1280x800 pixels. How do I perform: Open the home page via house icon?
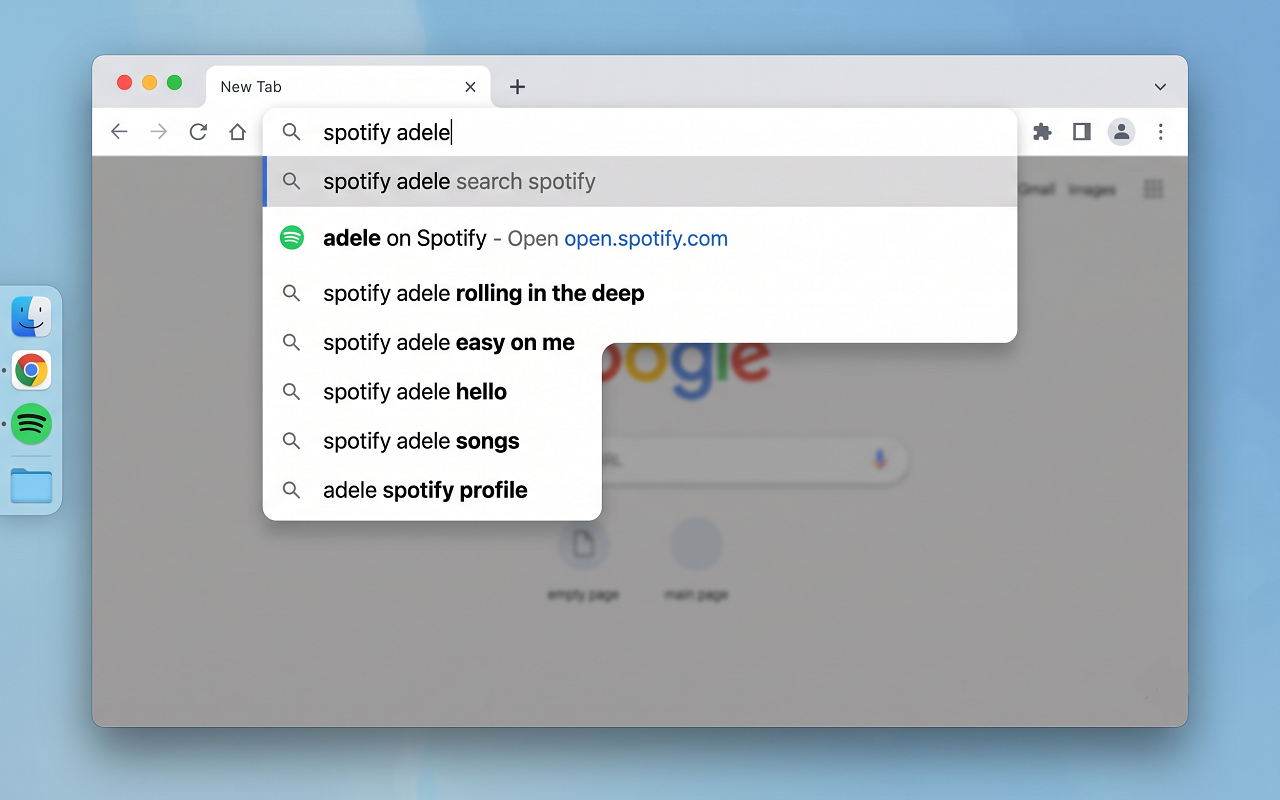[237, 132]
